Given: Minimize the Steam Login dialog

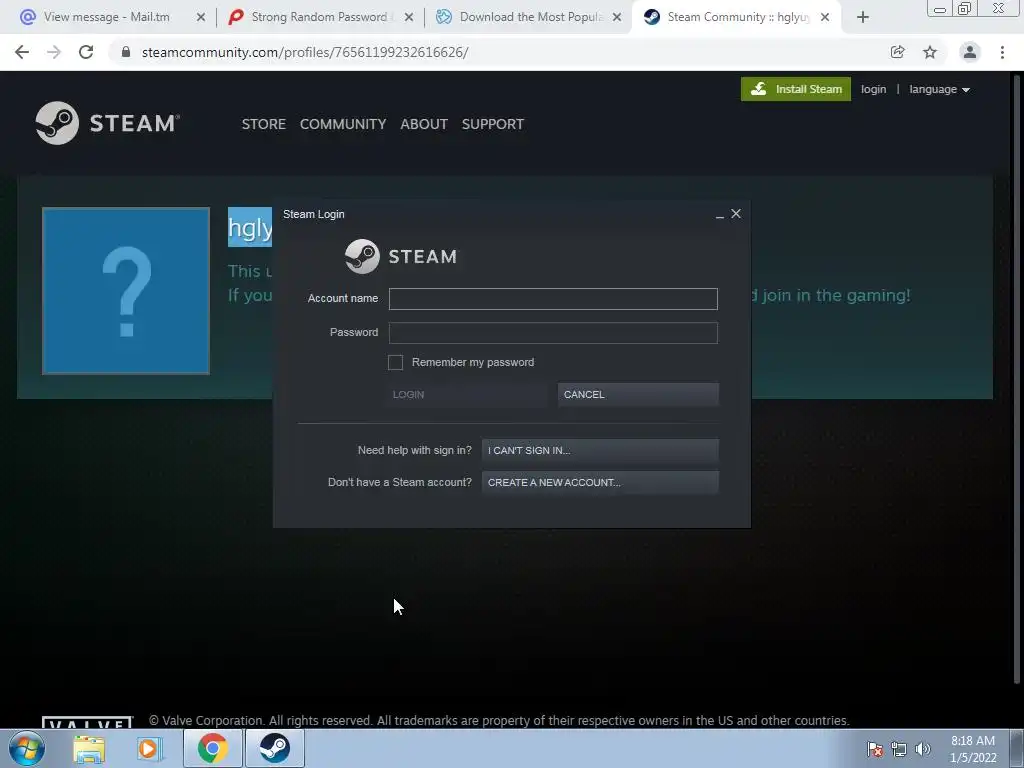Looking at the screenshot, I should coord(720,215).
